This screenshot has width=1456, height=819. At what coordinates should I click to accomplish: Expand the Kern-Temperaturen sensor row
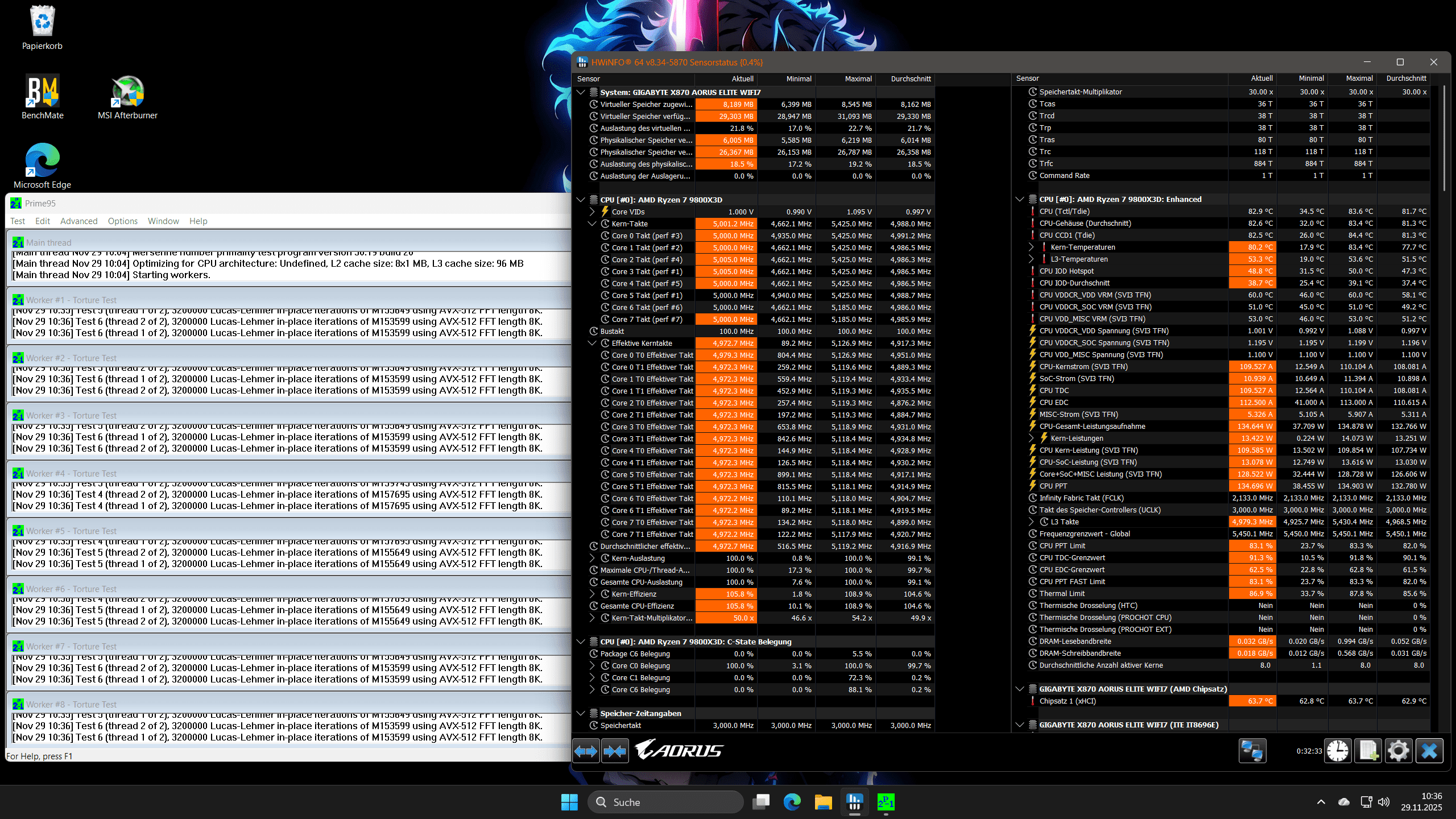pyautogui.click(x=1031, y=247)
